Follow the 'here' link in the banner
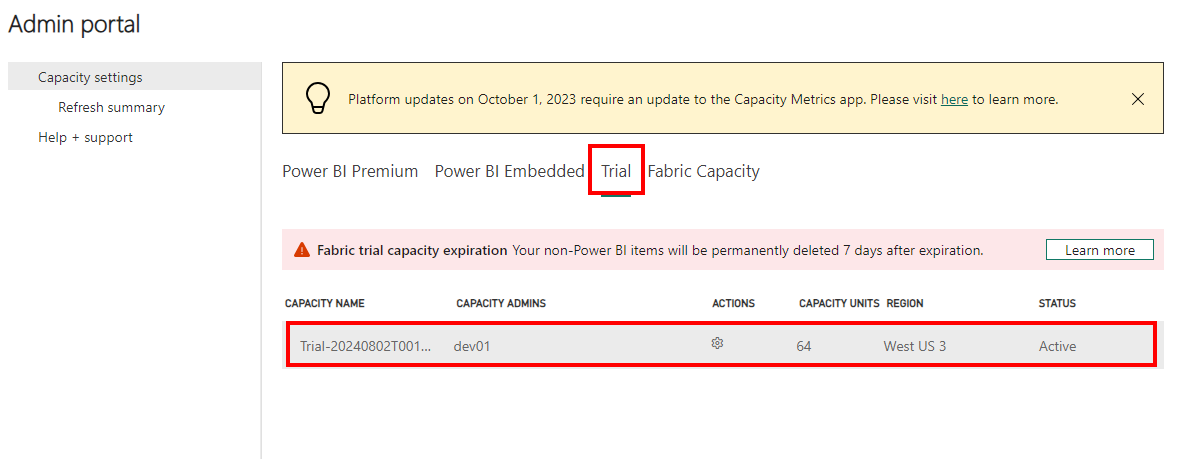The width and height of the screenshot is (1195, 459). coord(954,100)
